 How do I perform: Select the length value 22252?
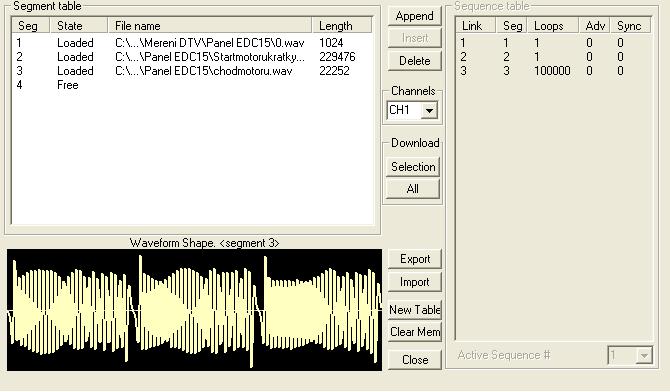(x=334, y=71)
